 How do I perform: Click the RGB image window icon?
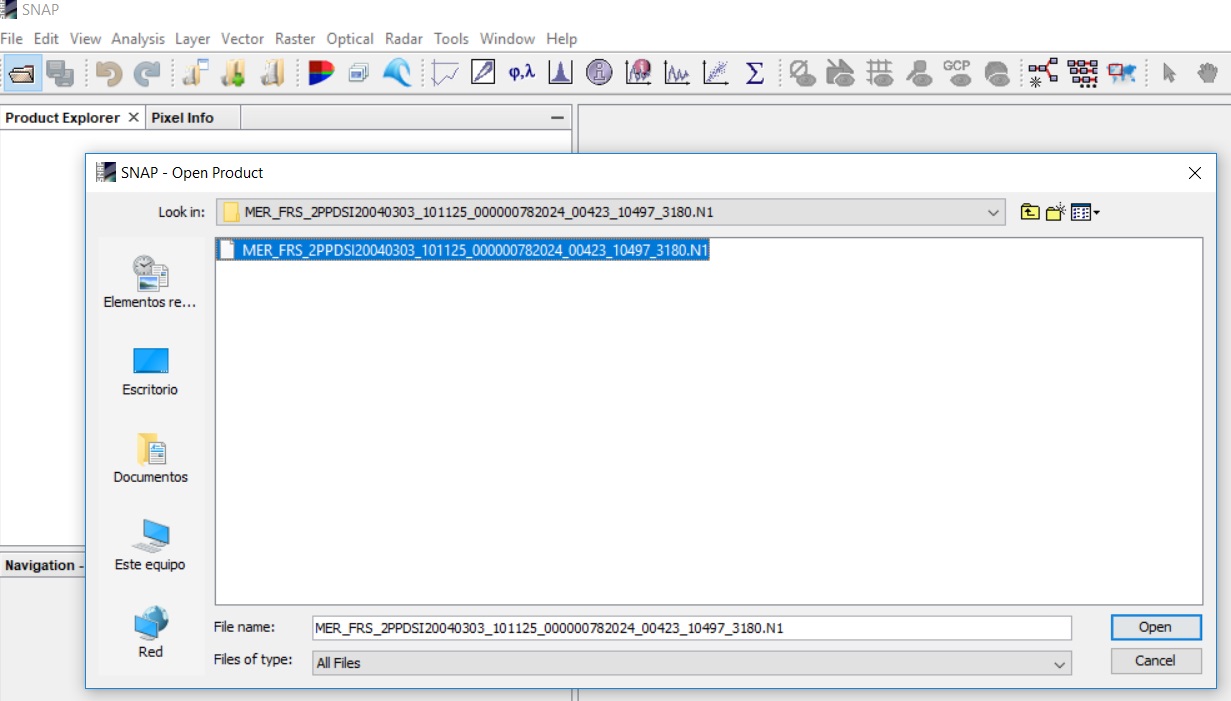[320, 73]
